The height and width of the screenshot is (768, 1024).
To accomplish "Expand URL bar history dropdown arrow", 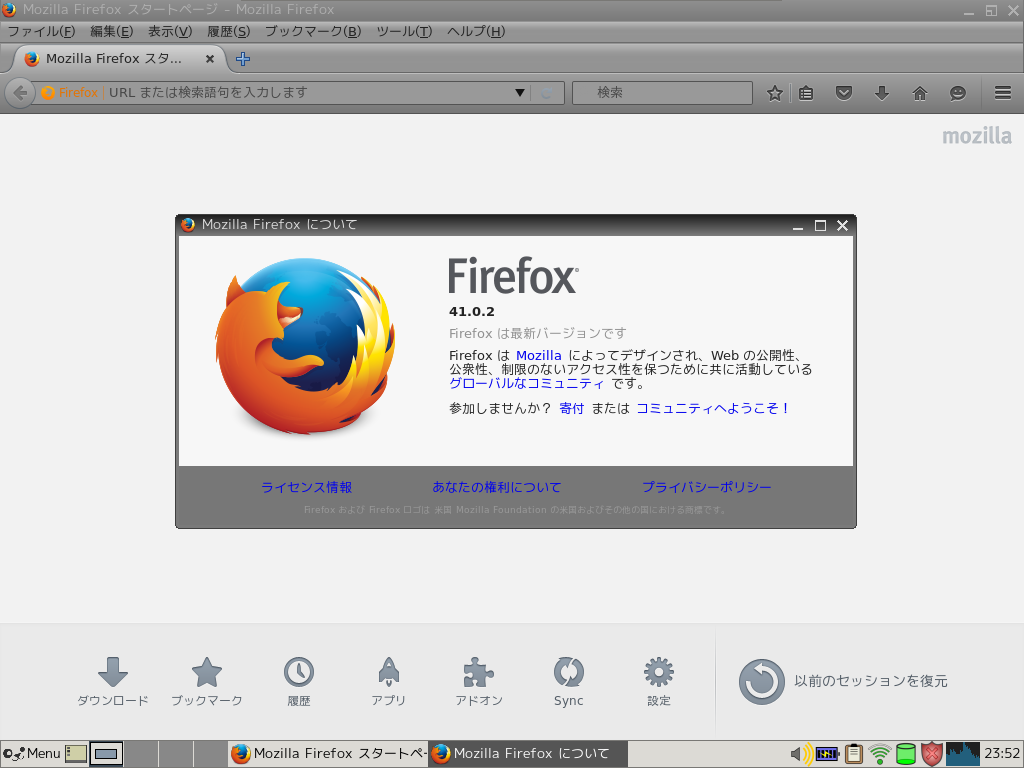I will click(x=519, y=93).
